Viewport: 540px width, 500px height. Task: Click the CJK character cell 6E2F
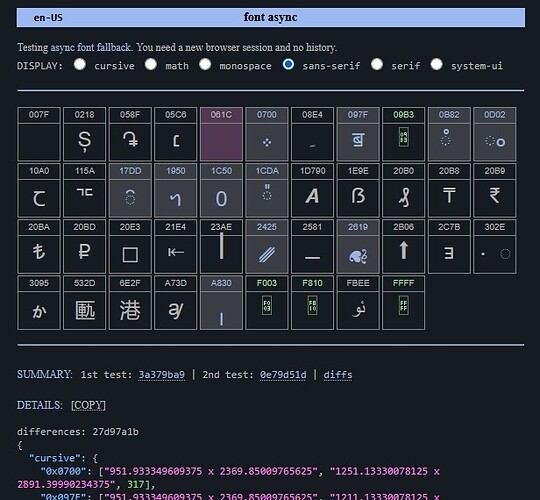(x=130, y=302)
